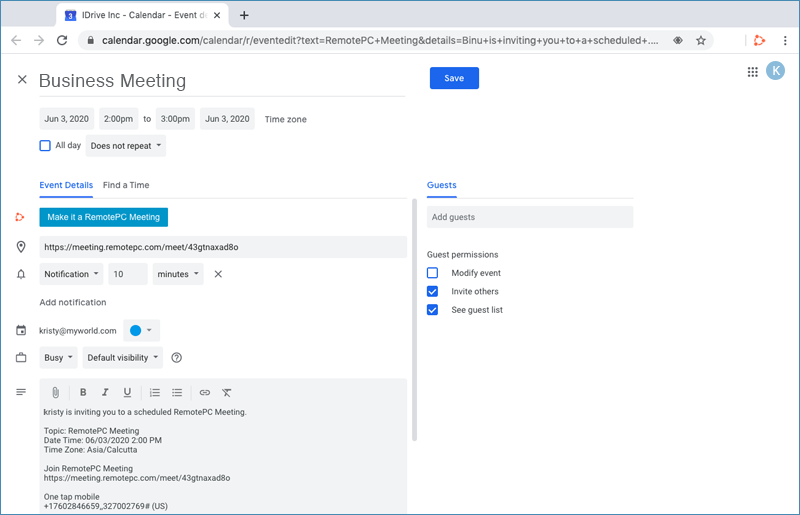The width and height of the screenshot is (800, 515).
Task: Open start date Jun 3, 2020
Action: (x=66, y=119)
